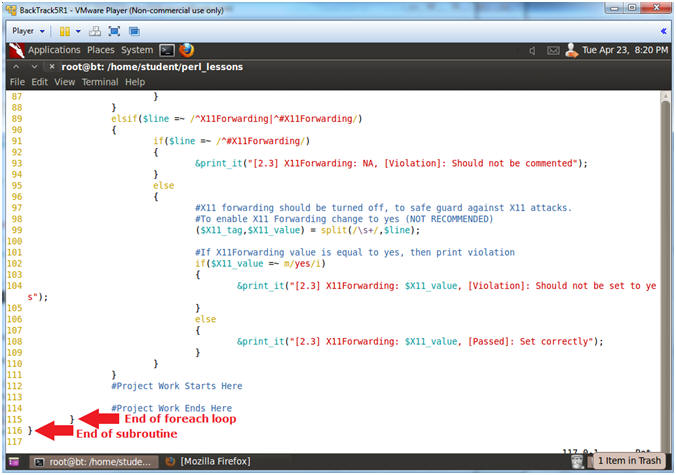This screenshot has width=676, height=475.
Task: Minimize the VMware Player window
Action: click(614, 7)
